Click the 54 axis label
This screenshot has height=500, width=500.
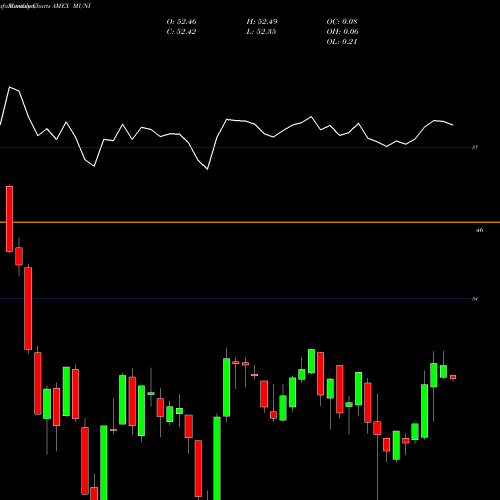[475, 299]
